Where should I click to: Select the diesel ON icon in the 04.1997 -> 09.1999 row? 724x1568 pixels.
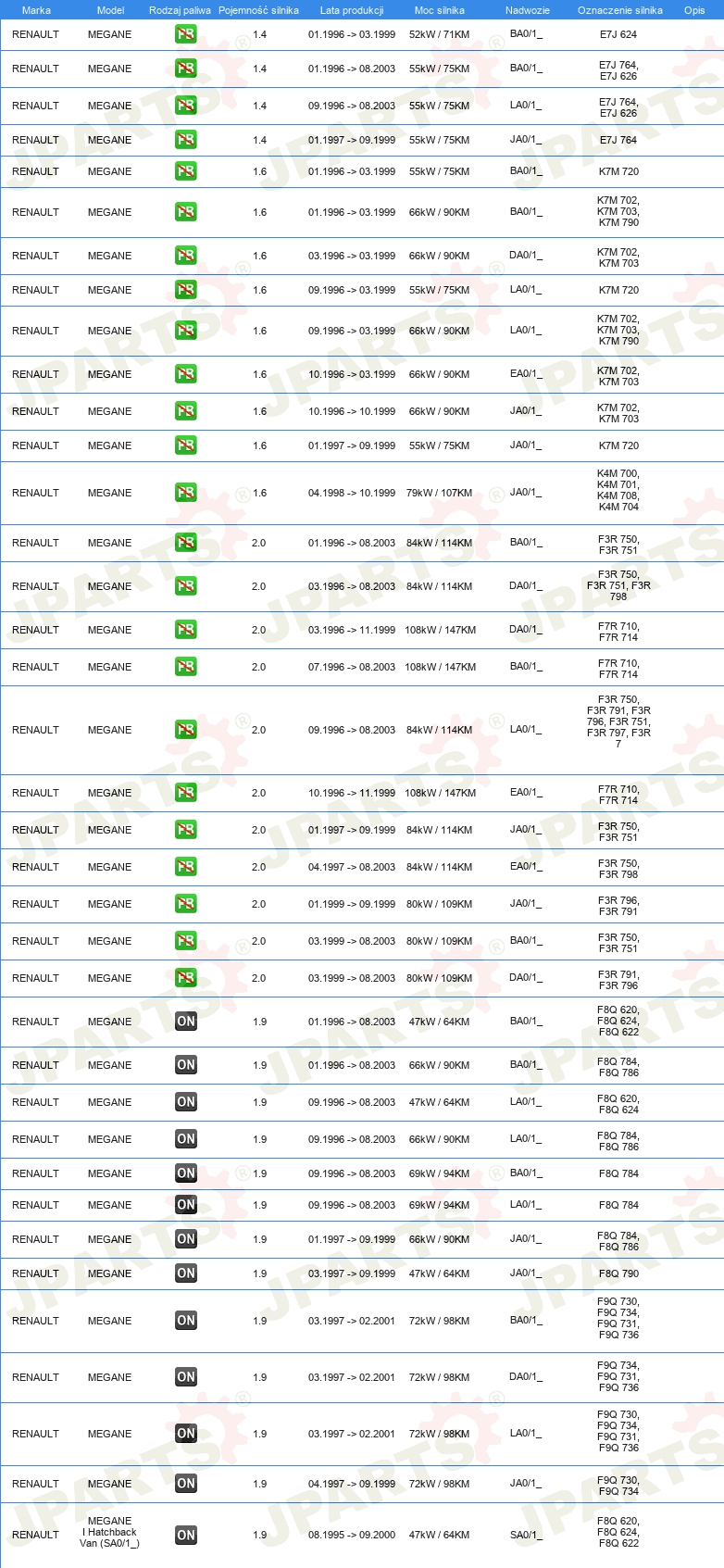(x=186, y=1484)
